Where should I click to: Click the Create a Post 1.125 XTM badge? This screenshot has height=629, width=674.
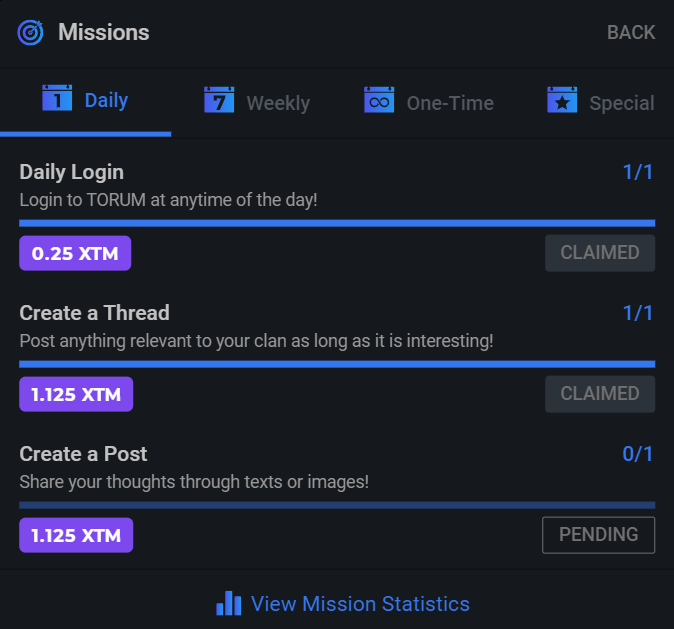pos(76,535)
